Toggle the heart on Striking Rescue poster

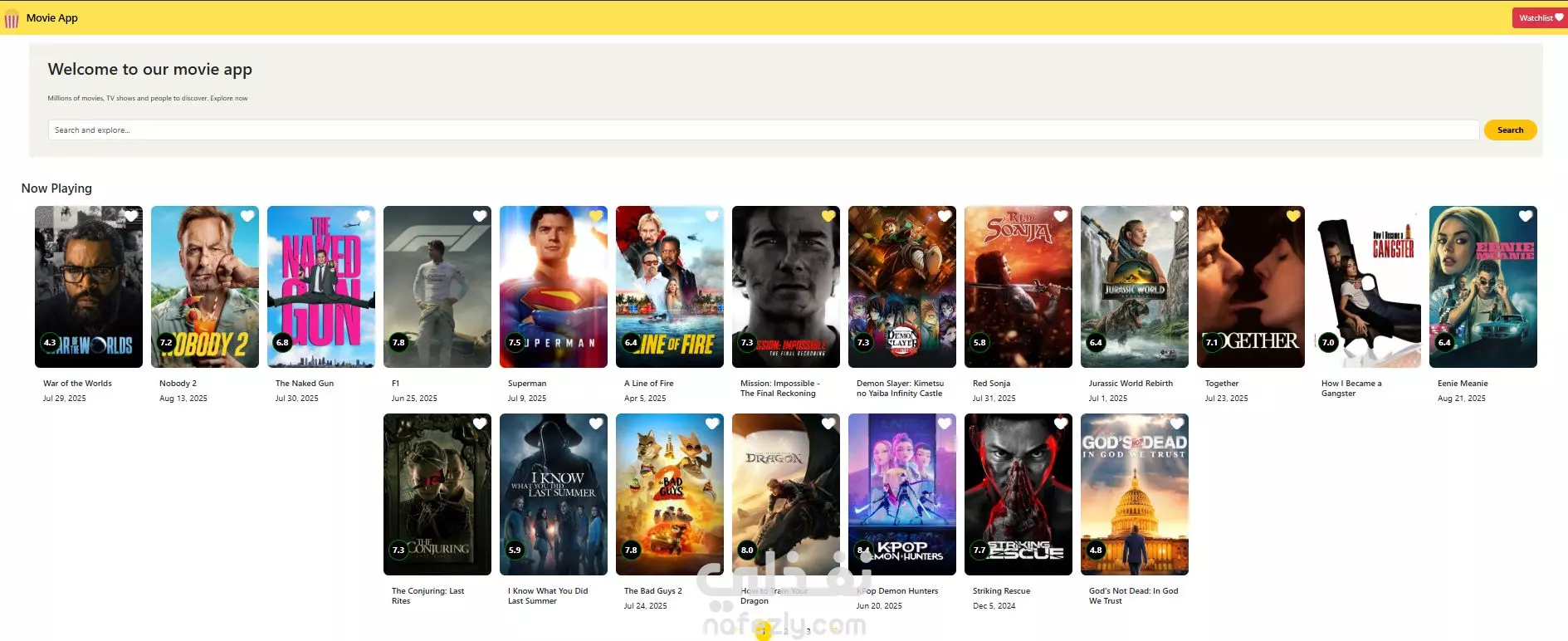(1061, 423)
